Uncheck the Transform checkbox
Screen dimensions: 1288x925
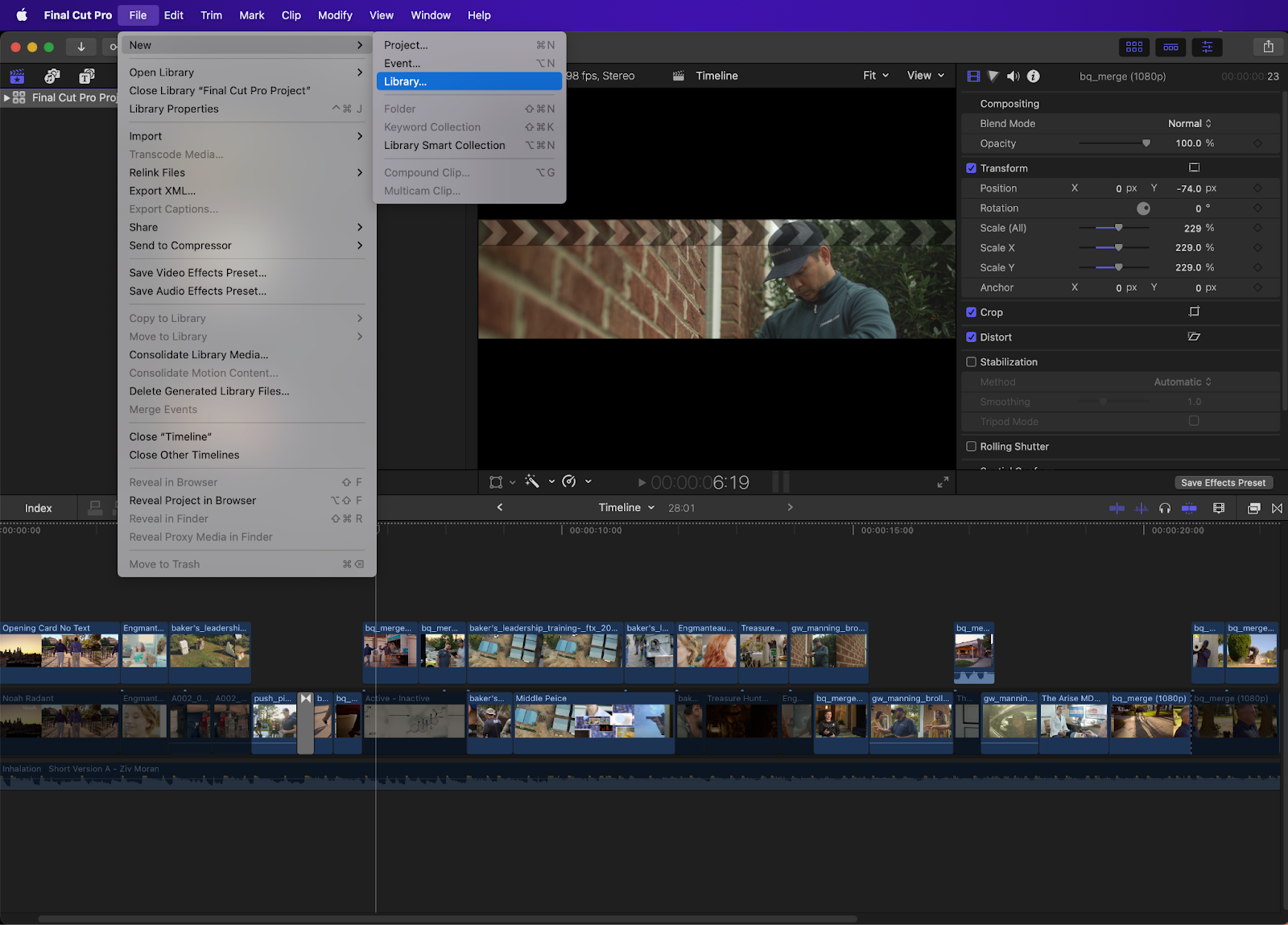pos(971,168)
